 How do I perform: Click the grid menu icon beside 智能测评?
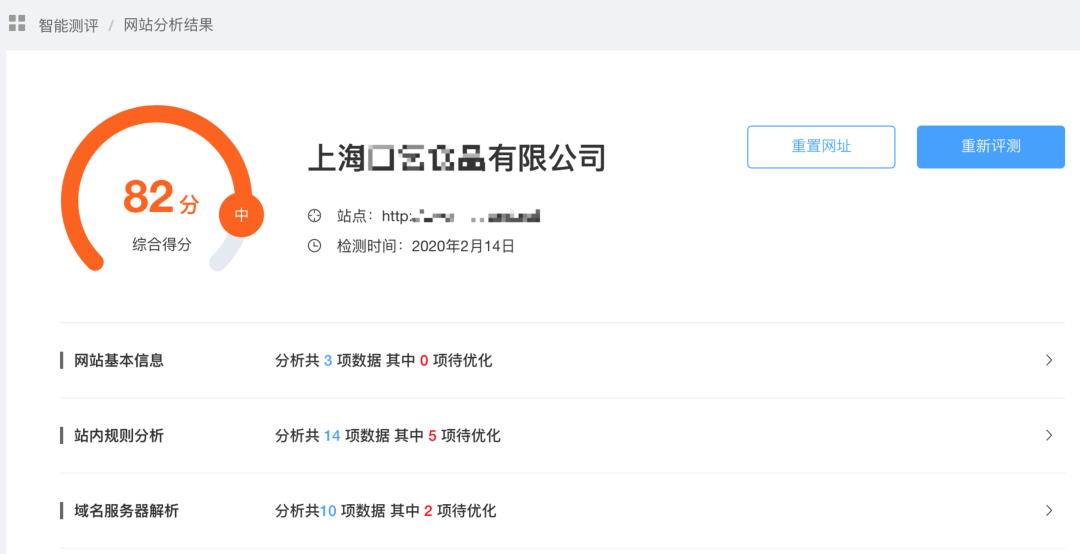coord(17,23)
